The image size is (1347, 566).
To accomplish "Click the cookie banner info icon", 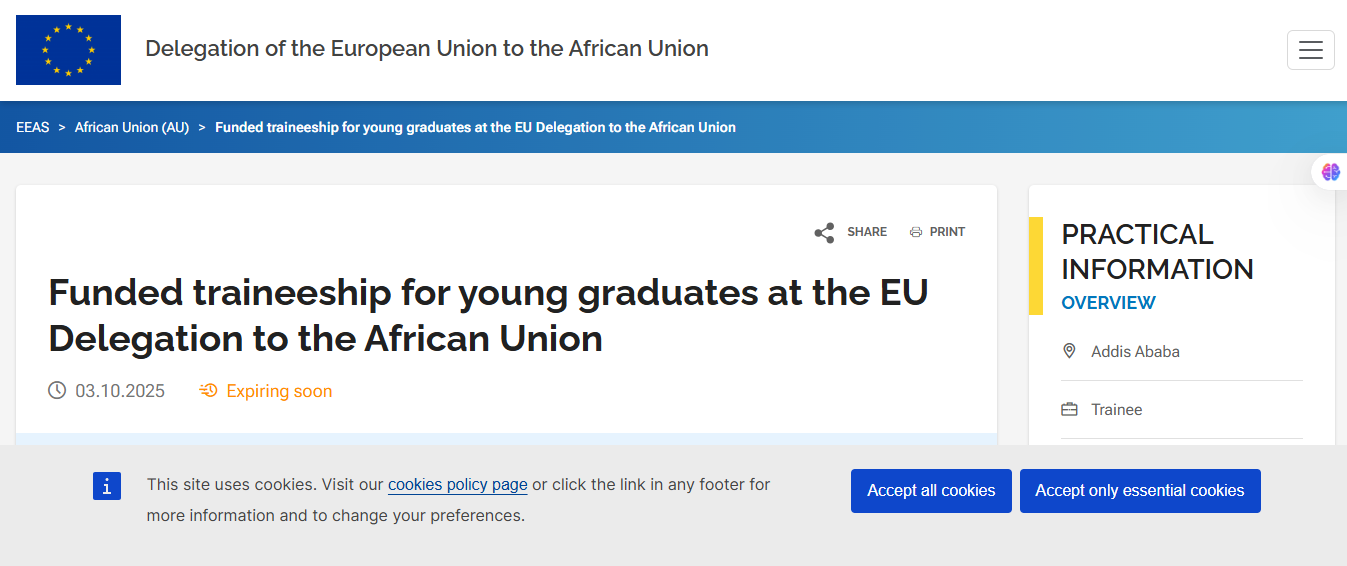I will [x=107, y=486].
